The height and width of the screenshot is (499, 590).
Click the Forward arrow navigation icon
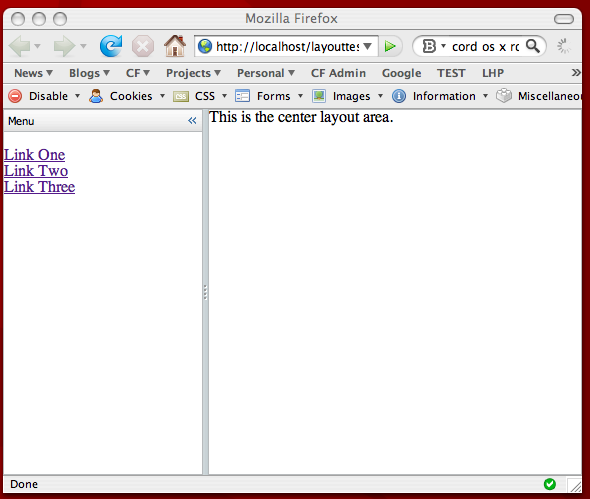pos(65,46)
